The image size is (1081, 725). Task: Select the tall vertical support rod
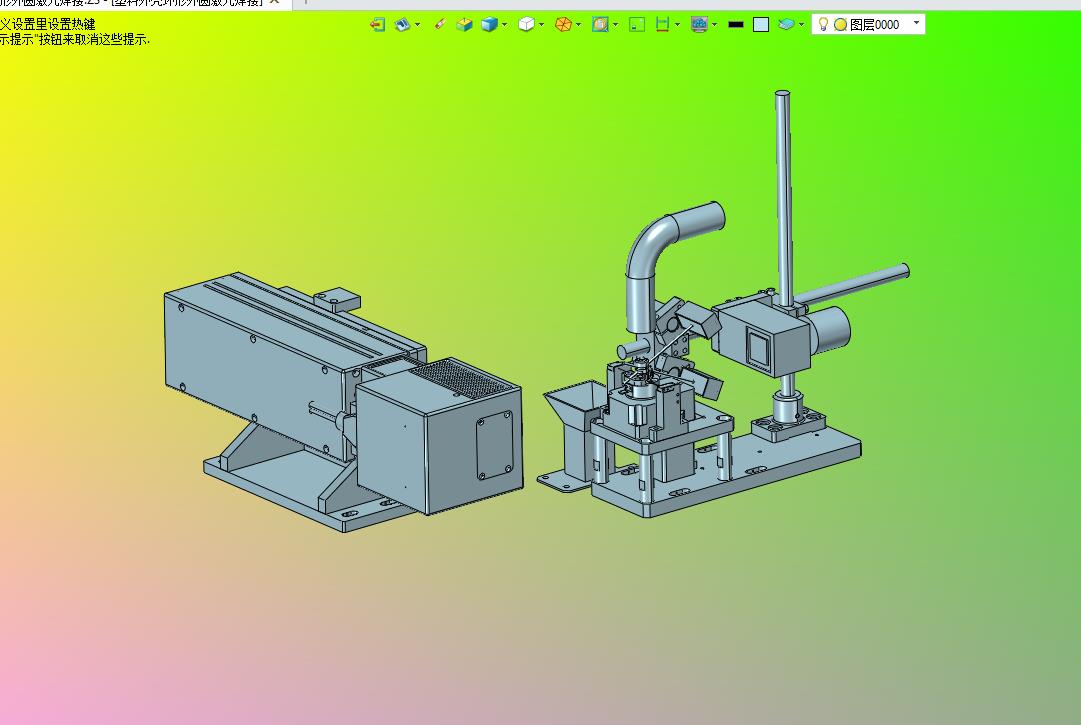coord(783,200)
